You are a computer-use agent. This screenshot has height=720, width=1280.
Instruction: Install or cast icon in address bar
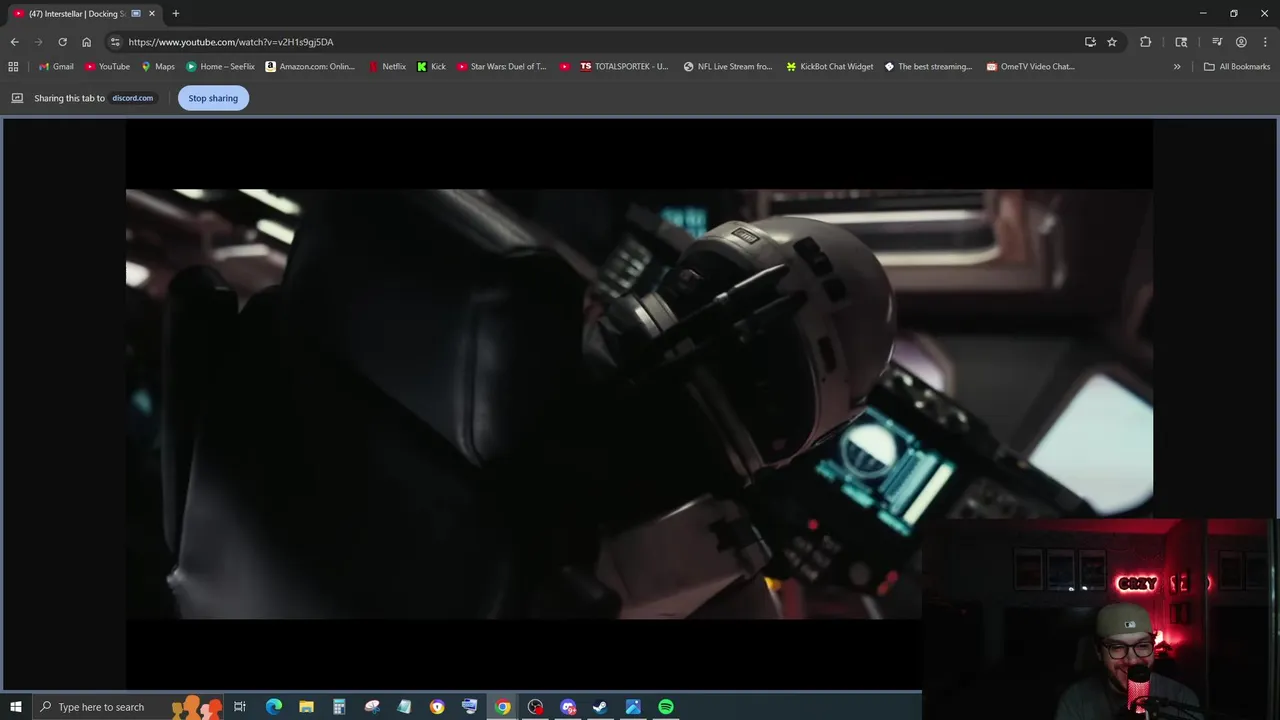[x=1090, y=42]
